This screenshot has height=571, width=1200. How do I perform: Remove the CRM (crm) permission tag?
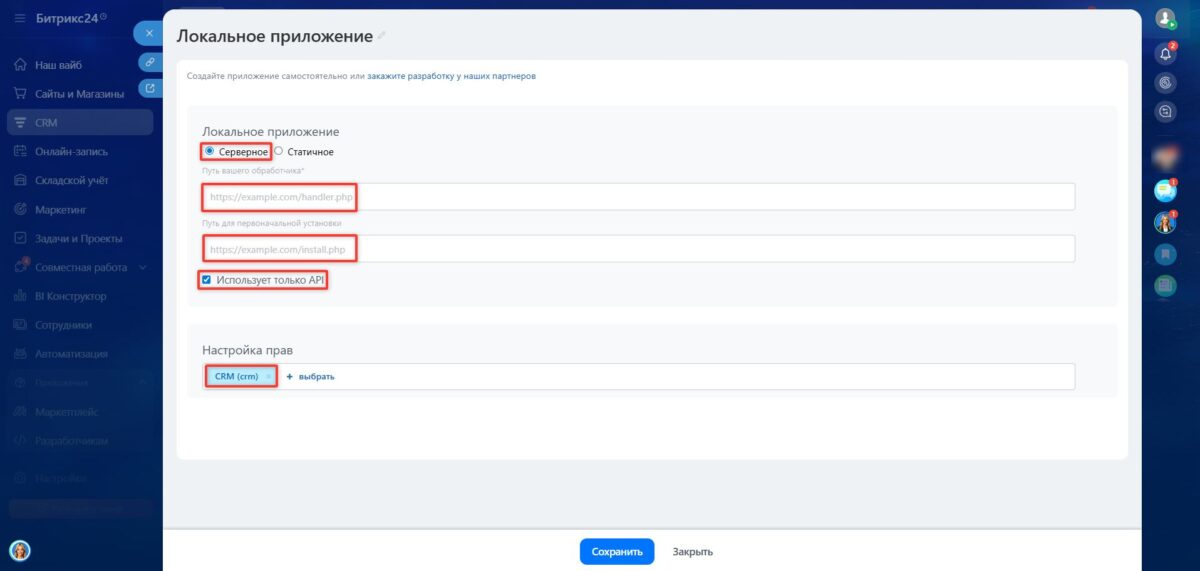click(268, 376)
